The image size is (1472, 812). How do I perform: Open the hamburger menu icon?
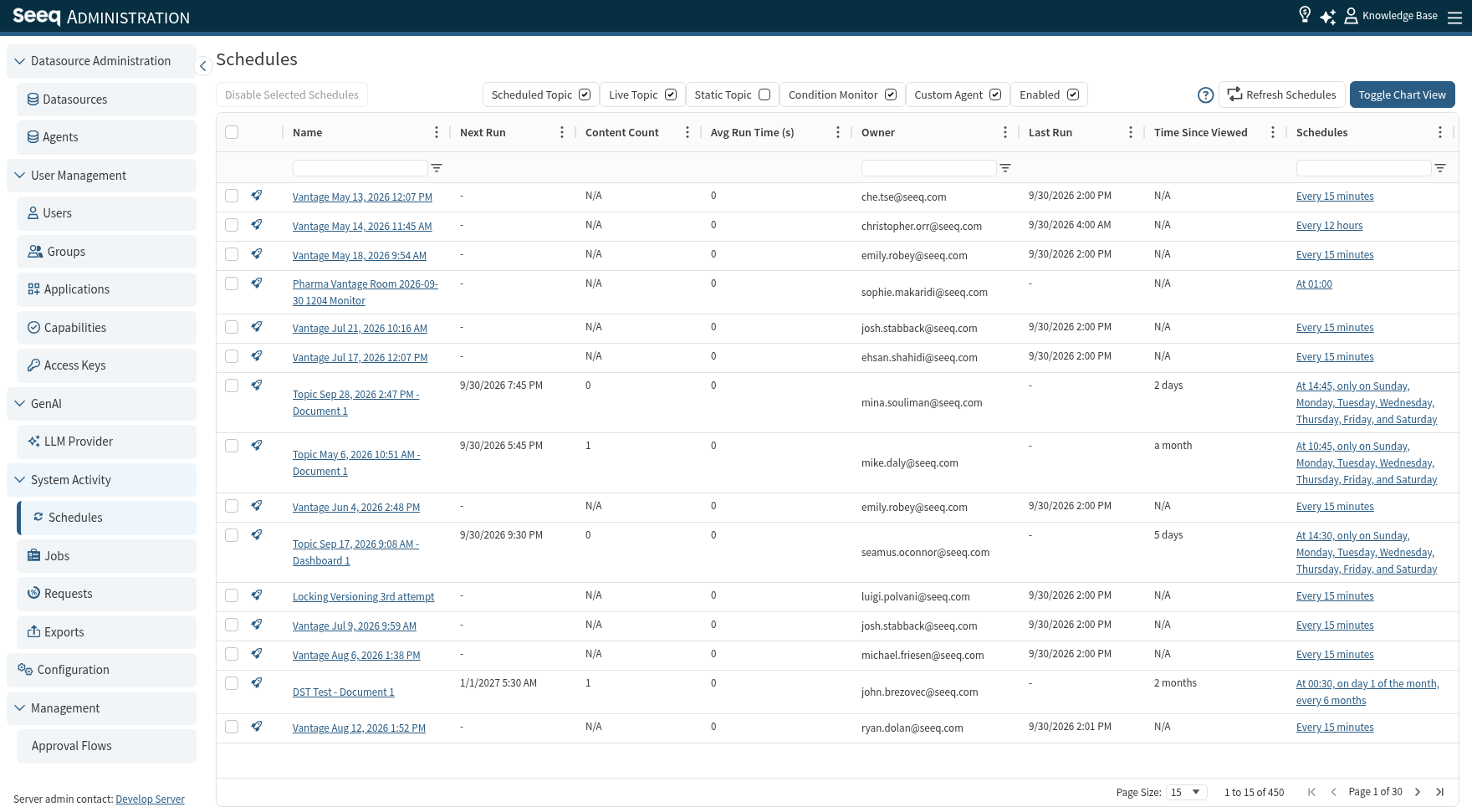[x=1454, y=17]
